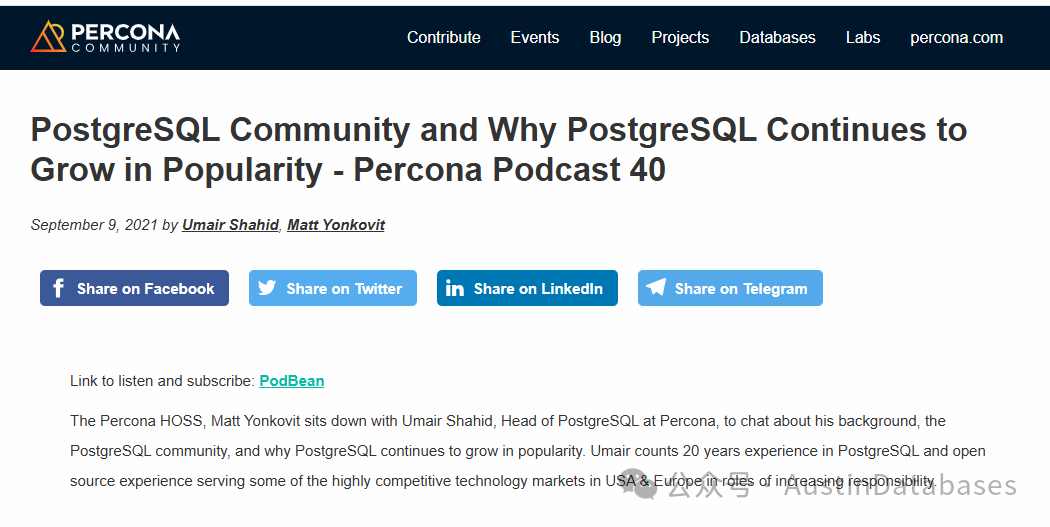Viewport: 1050px width, 527px height.
Task: Click the Percona mountain logo icon
Action: tap(48, 37)
